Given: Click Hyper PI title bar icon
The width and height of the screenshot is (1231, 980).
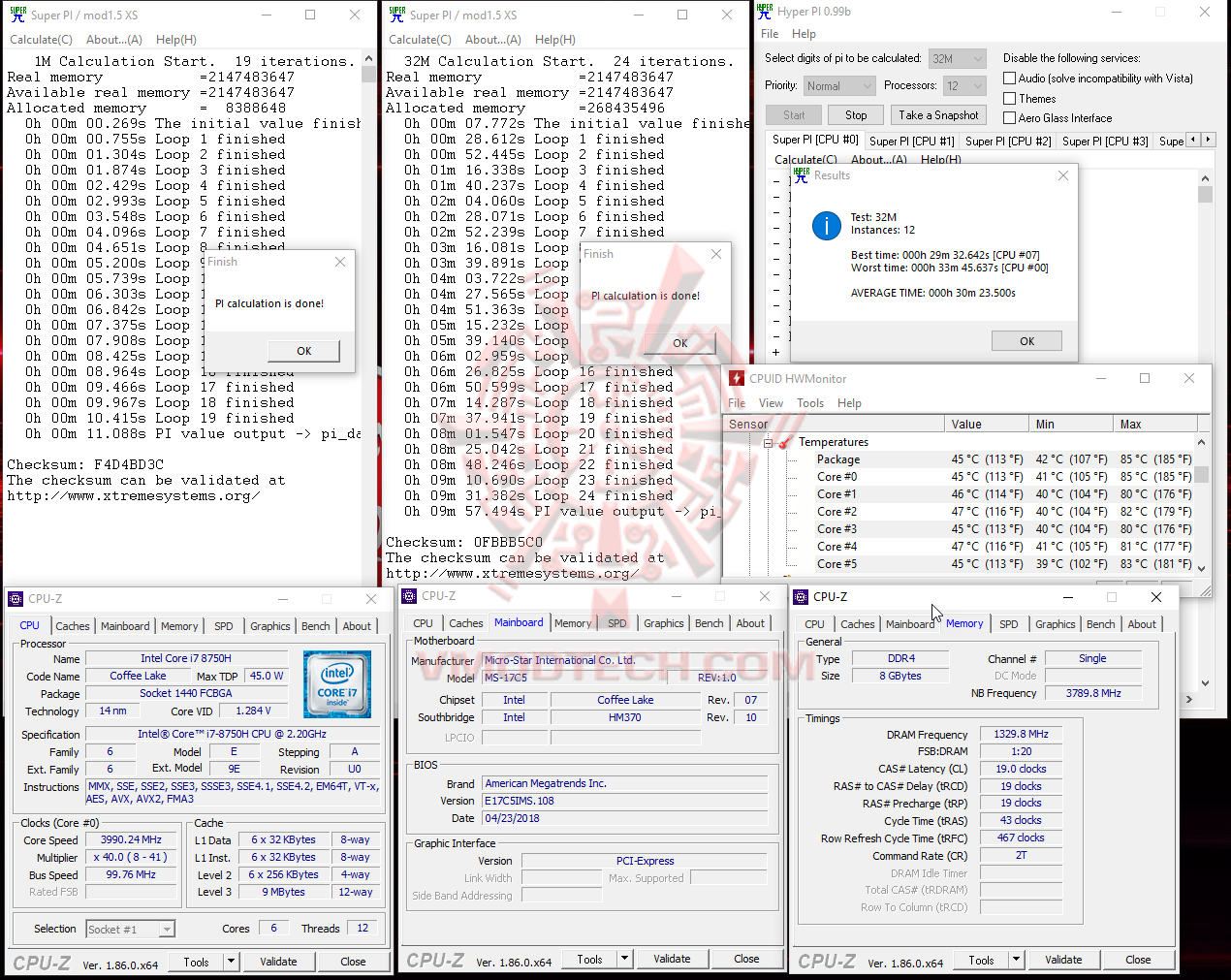Looking at the screenshot, I should point(765,12).
